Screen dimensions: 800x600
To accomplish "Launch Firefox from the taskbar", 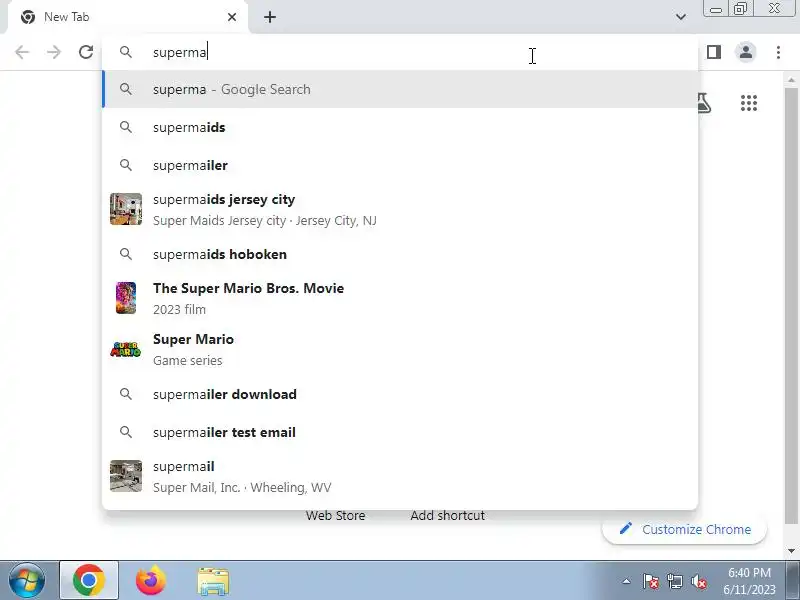I will [151, 581].
